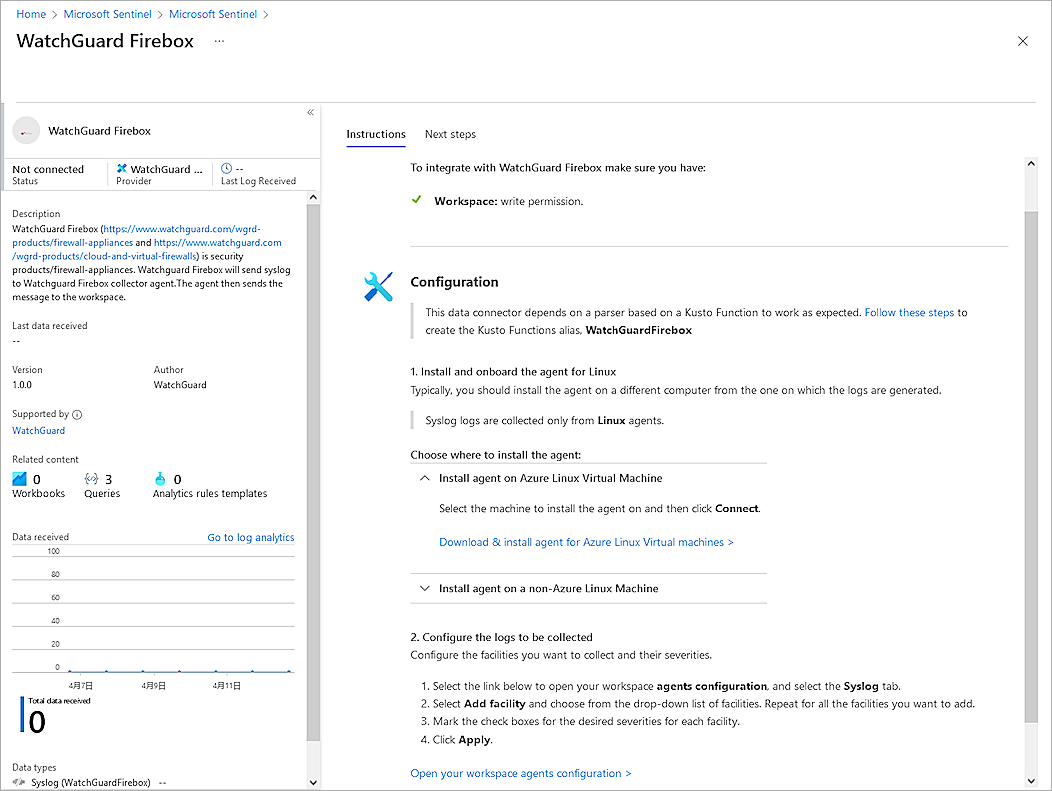Click the green checkmark next to Workspace permission

click(x=417, y=199)
